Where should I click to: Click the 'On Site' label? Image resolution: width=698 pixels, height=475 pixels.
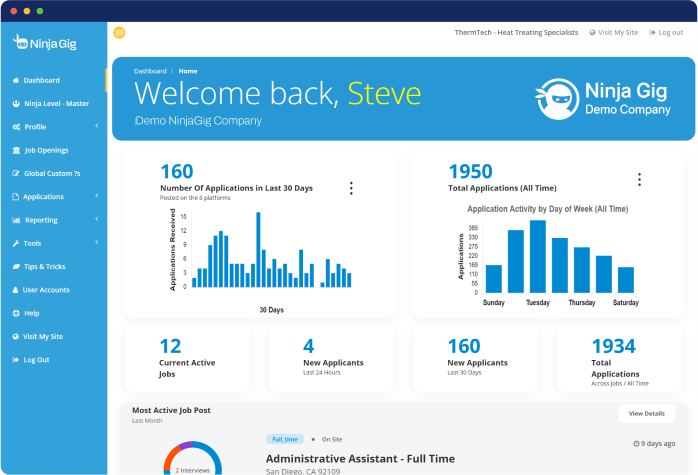click(332, 439)
